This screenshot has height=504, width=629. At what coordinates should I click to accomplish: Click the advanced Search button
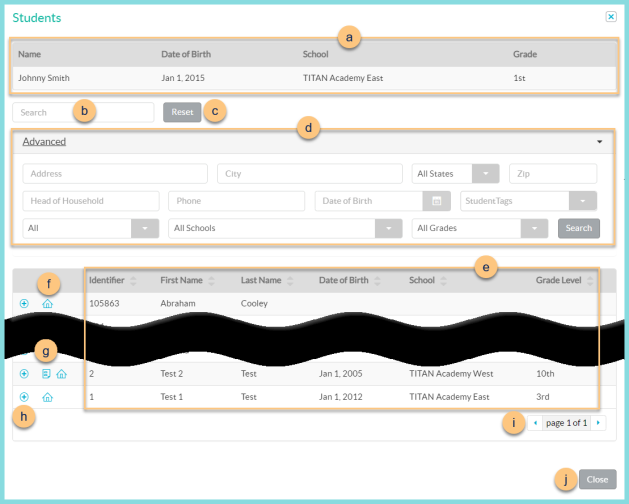[579, 228]
